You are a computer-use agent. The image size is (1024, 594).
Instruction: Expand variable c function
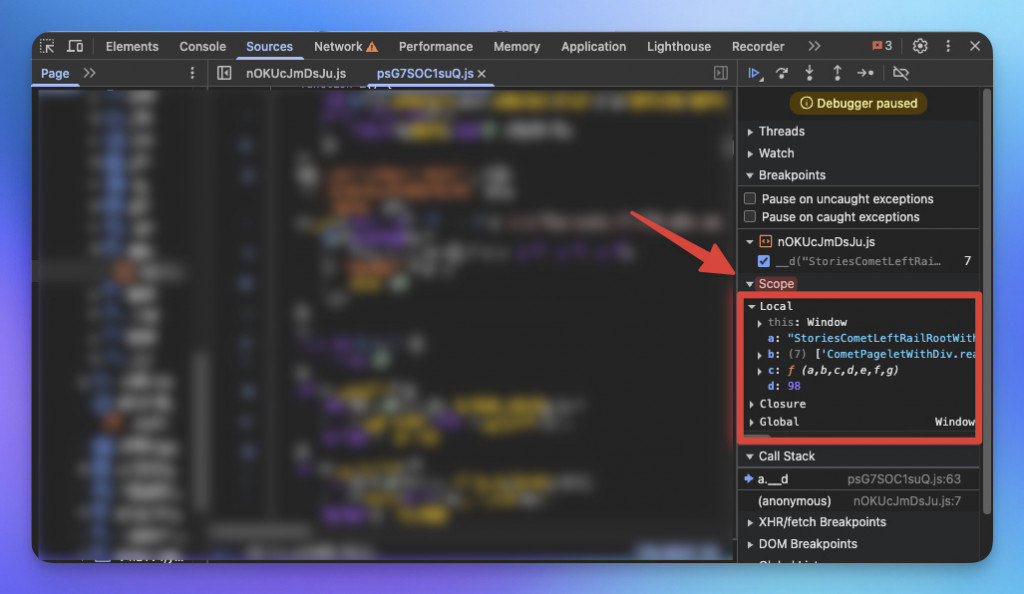tap(760, 371)
